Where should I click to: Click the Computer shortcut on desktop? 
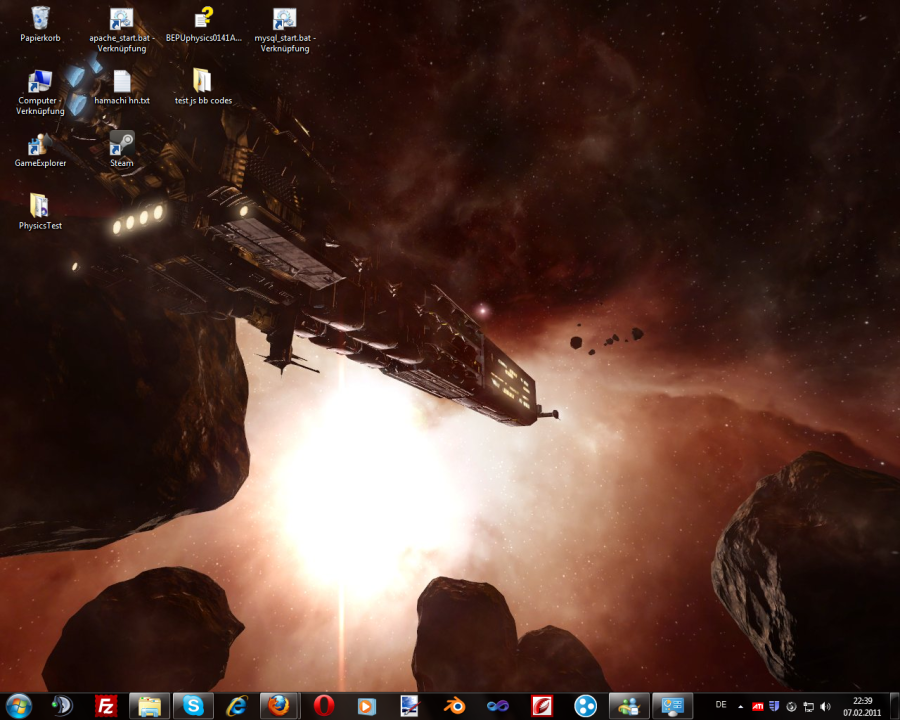tap(40, 82)
